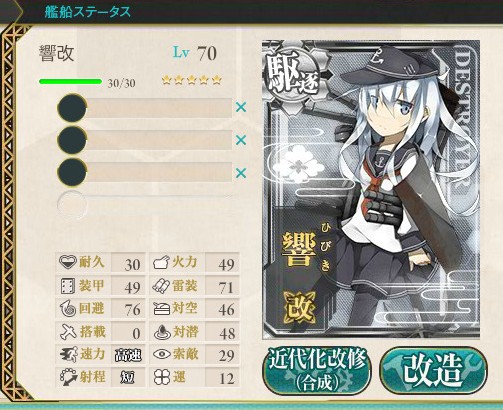The height and width of the screenshot is (410, 503).
Task: Click the depth charge icon beside 対潜
Action: click(162, 332)
